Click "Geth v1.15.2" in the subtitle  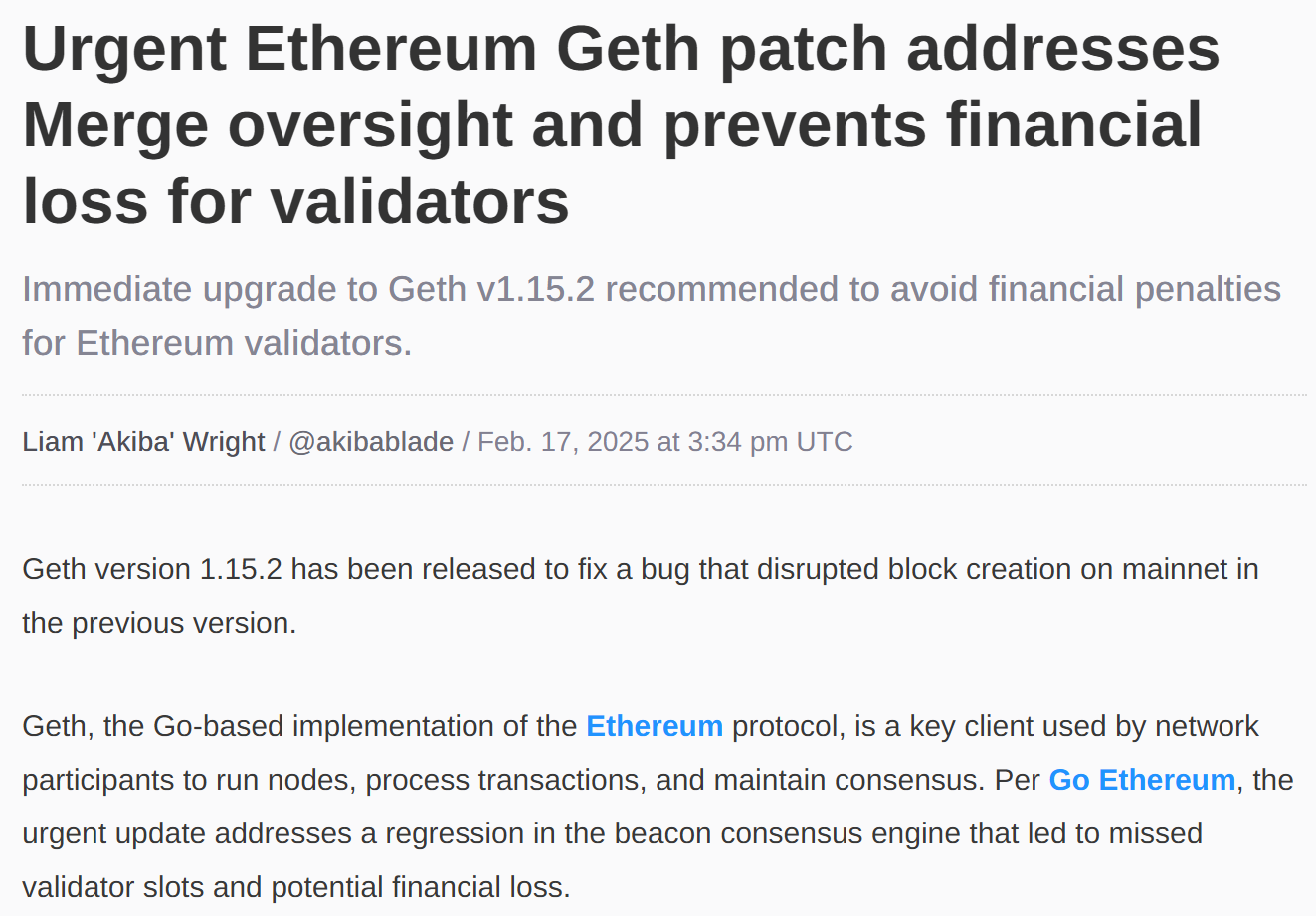[x=491, y=289]
